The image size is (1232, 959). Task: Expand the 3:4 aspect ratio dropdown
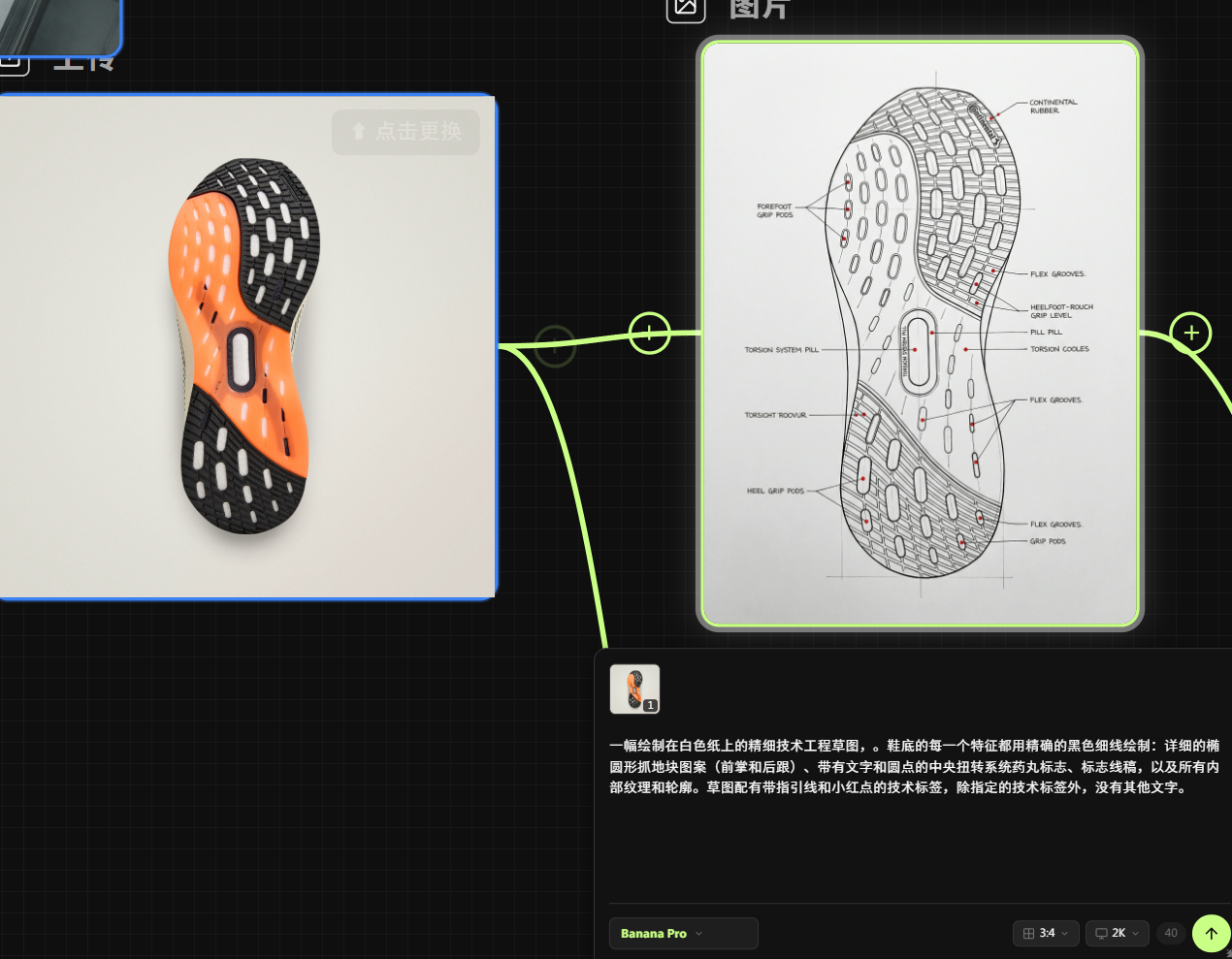coord(1047,933)
